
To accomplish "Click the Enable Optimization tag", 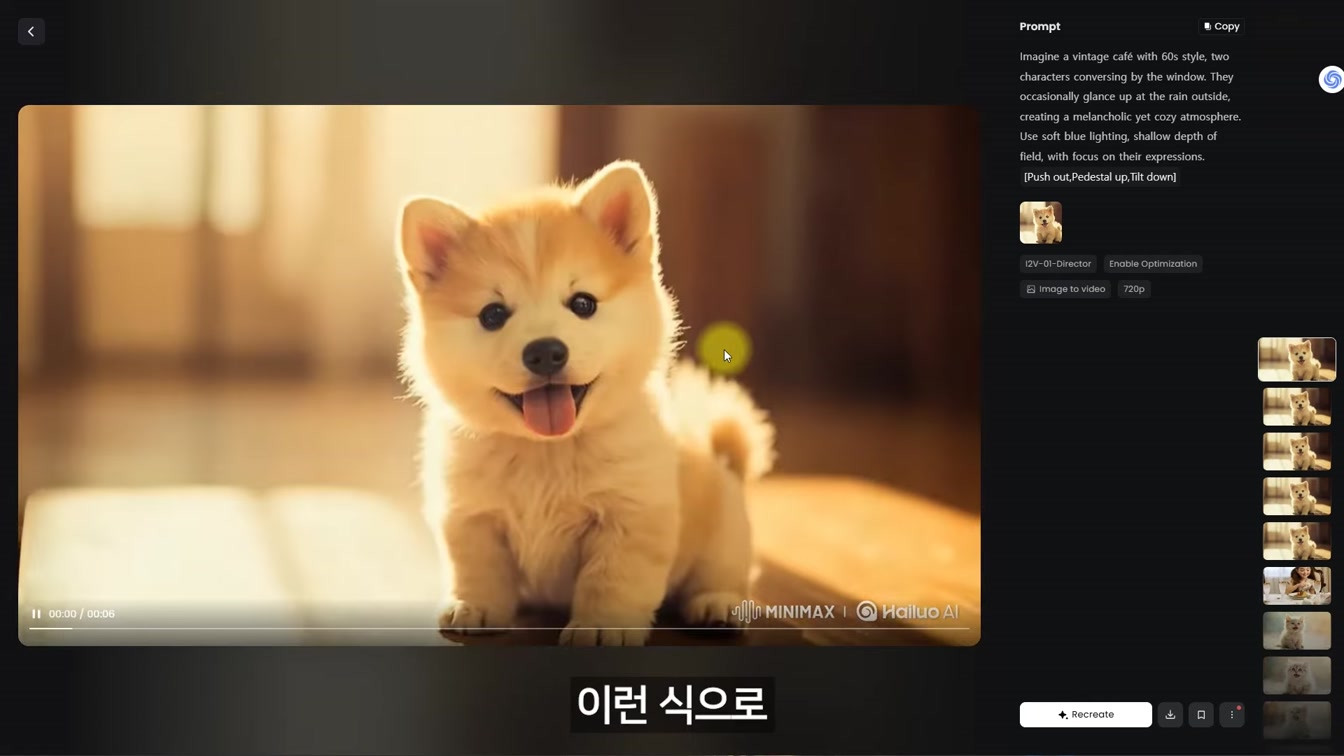I will [x=1152, y=264].
